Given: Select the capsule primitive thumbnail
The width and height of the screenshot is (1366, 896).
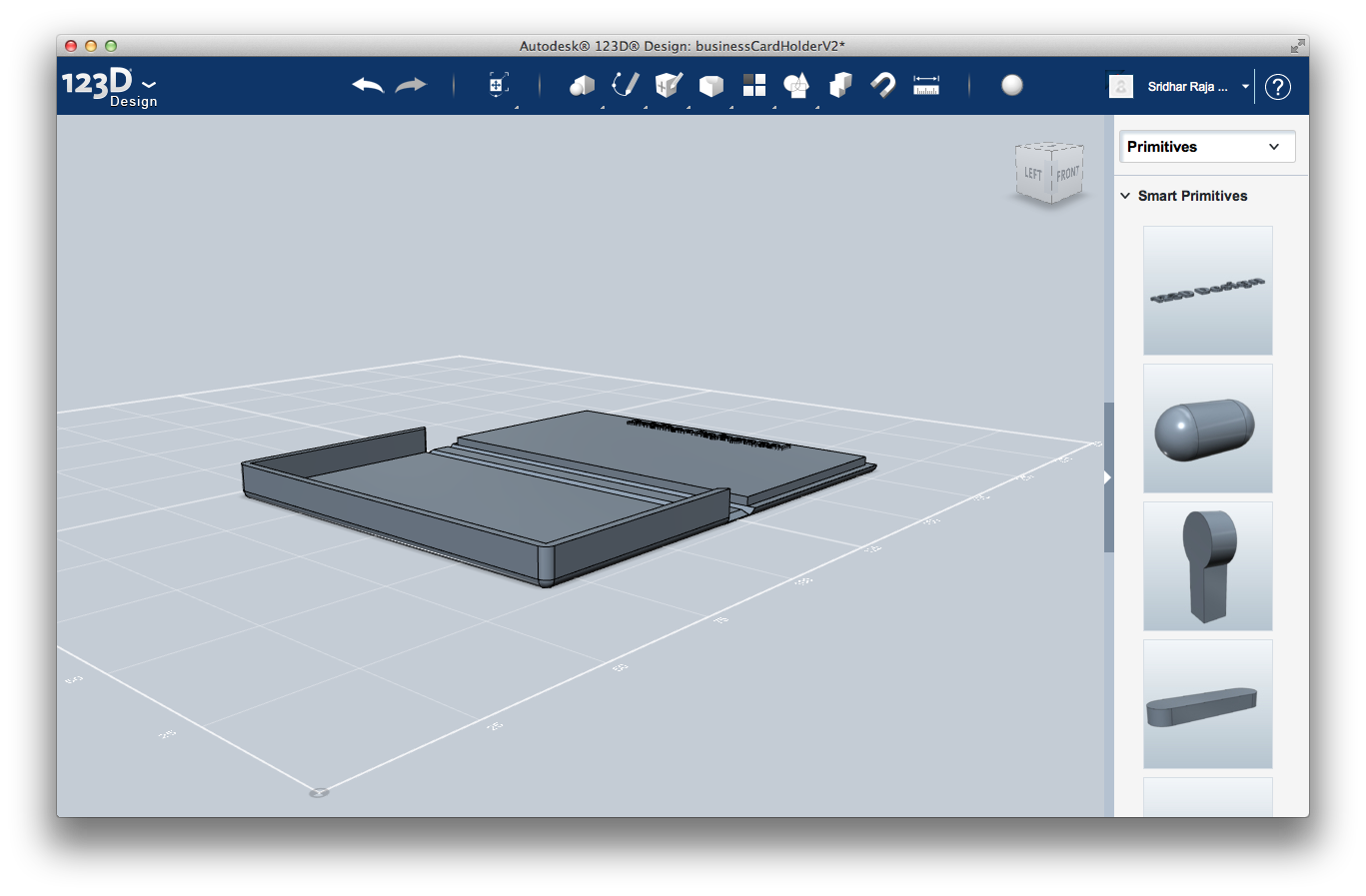Looking at the screenshot, I should click(x=1206, y=428).
